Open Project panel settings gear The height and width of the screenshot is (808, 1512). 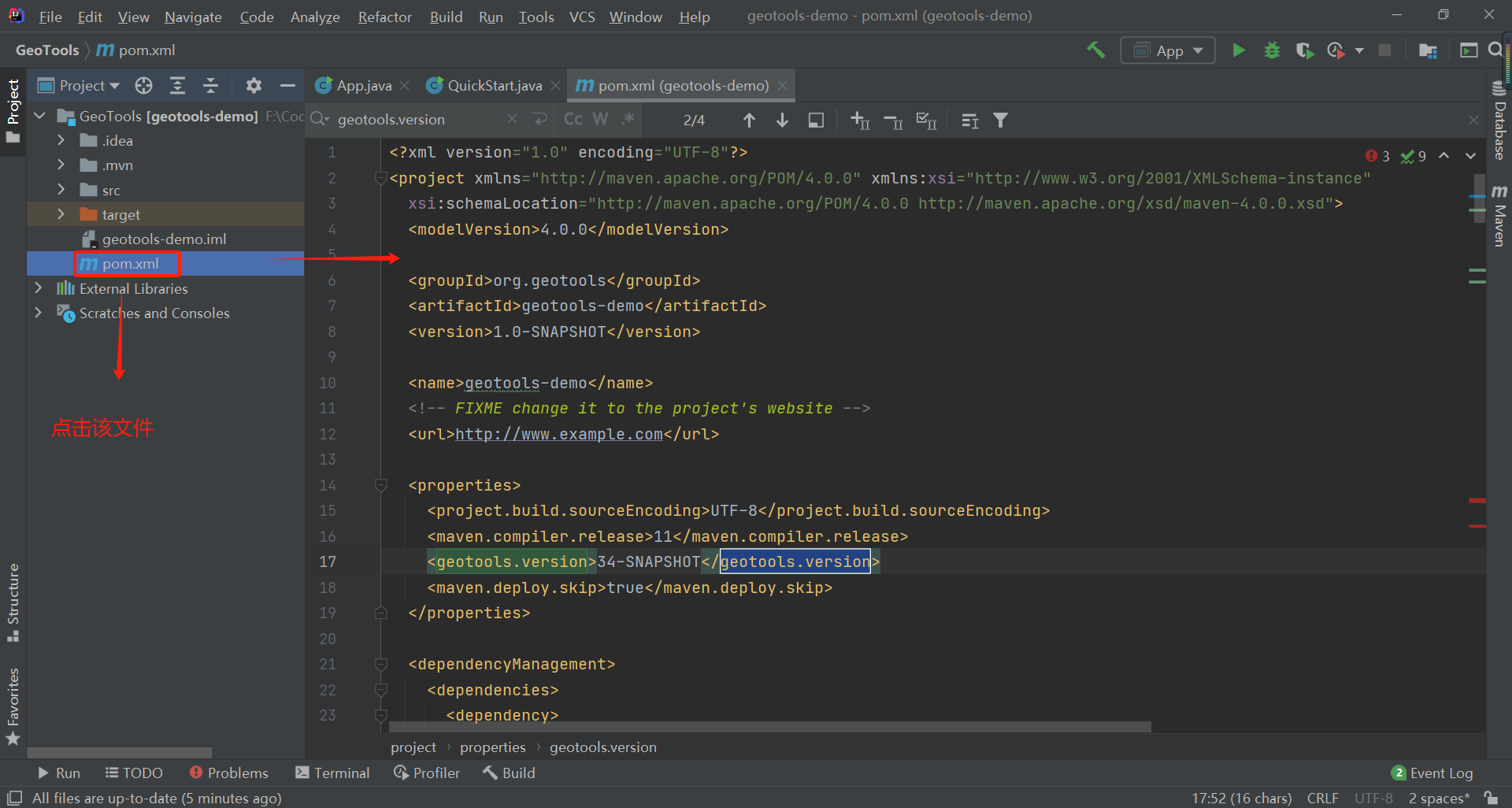pos(253,85)
